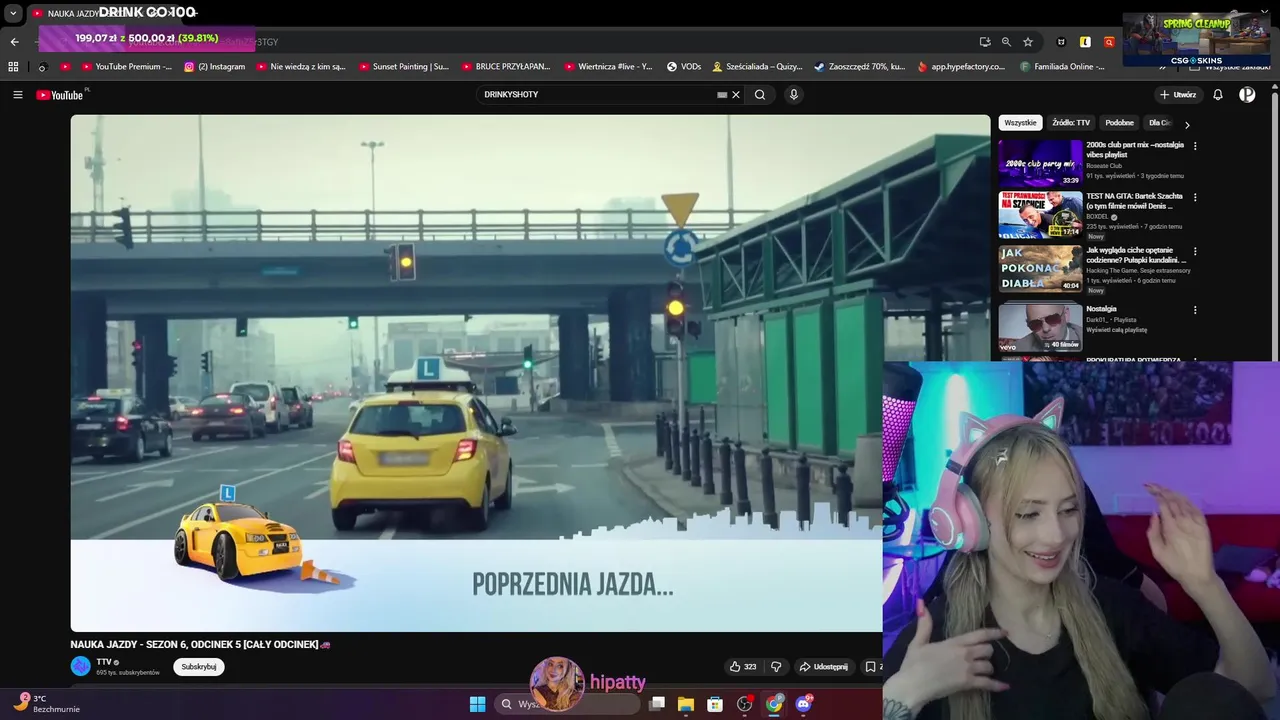Click video title 'NAUKA JAZDY - SEZON 6'
Screen dimensions: 1280x720
click(x=200, y=645)
